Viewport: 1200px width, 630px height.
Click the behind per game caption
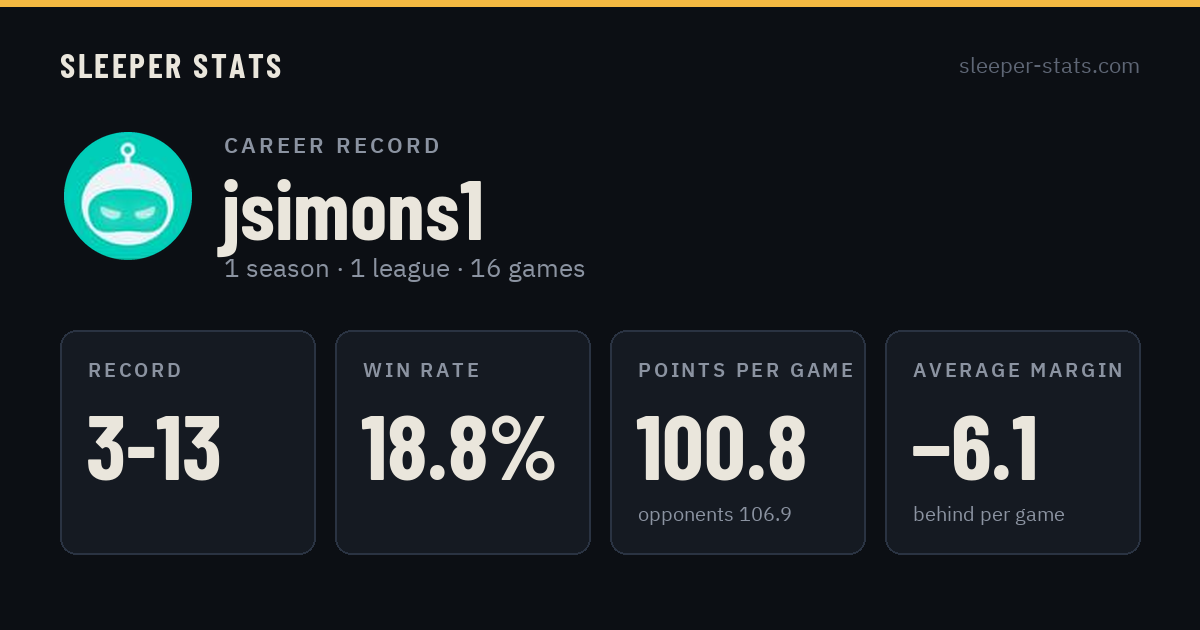tap(989, 515)
